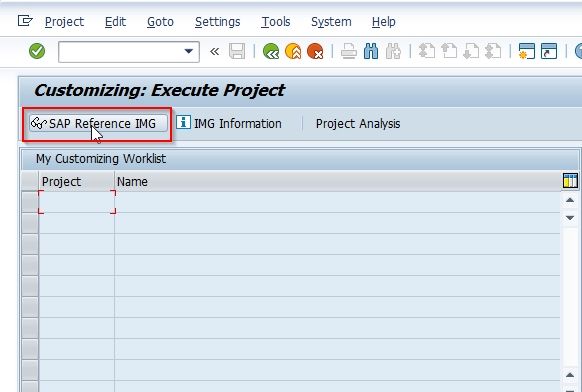This screenshot has width=582, height=392.
Task: Open the Goto menu
Action: [x=160, y=22]
